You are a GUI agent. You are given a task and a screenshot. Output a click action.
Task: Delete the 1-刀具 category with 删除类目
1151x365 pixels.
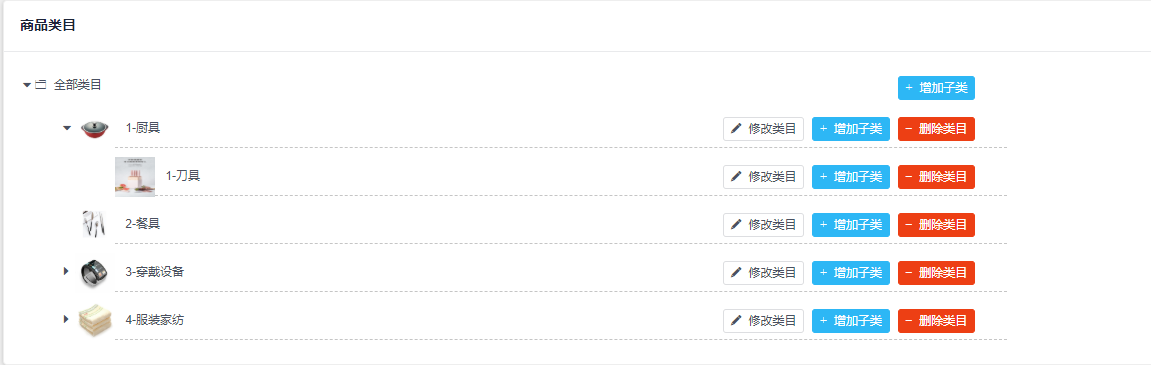tap(936, 177)
